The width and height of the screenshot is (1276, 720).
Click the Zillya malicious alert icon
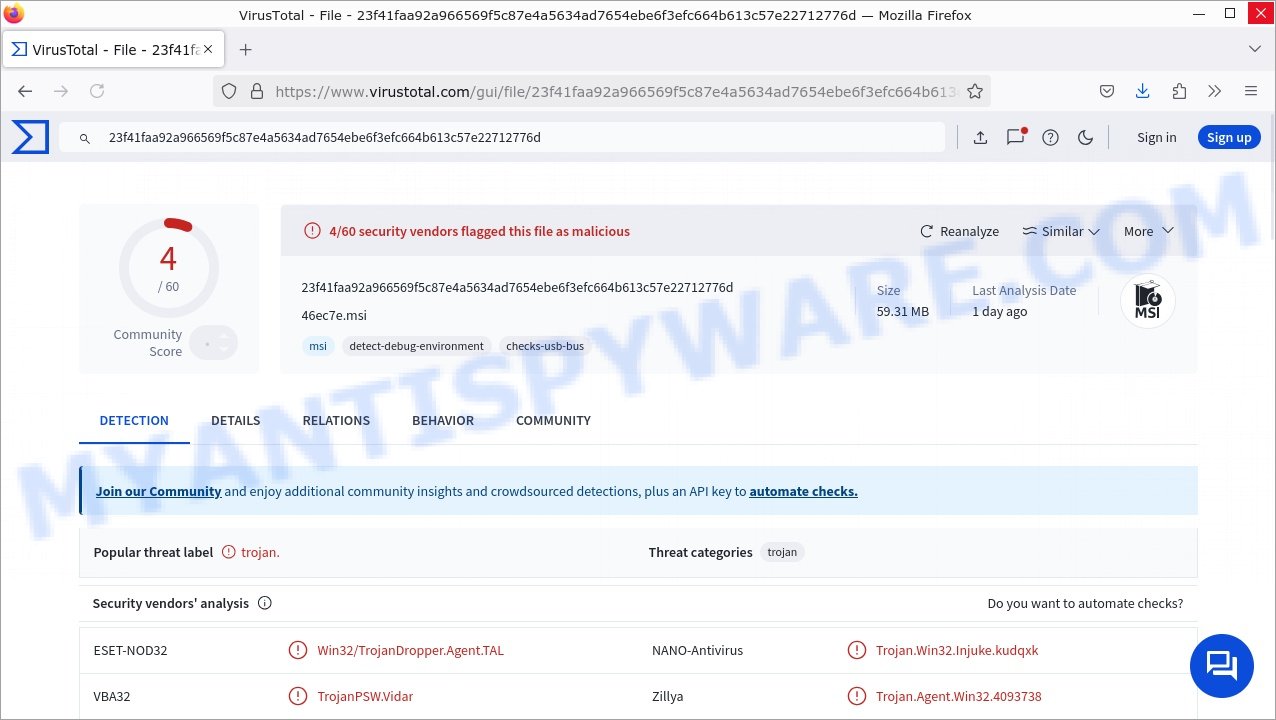click(x=856, y=696)
